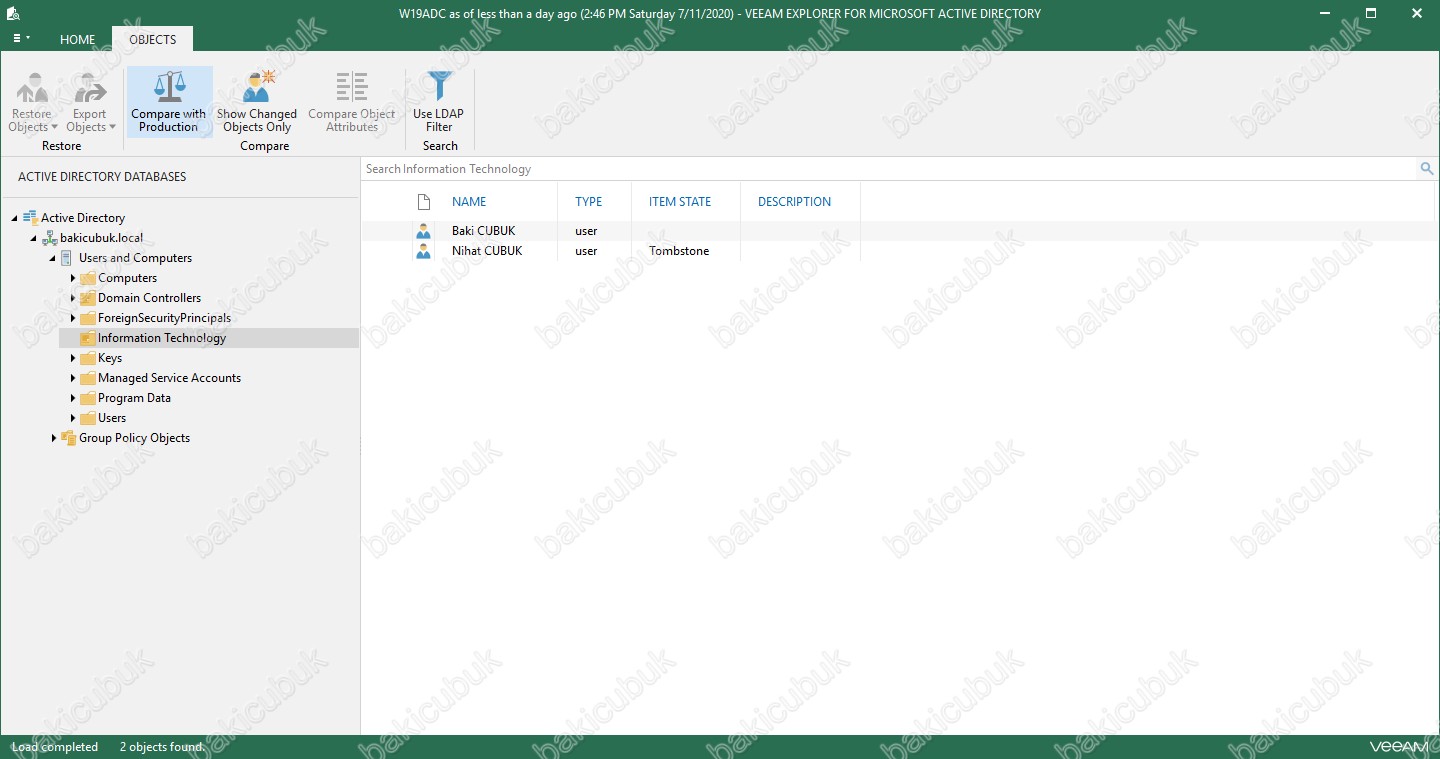1440x759 pixels.
Task: Expand the Domain Controllers folder arrow
Action: coord(72,298)
